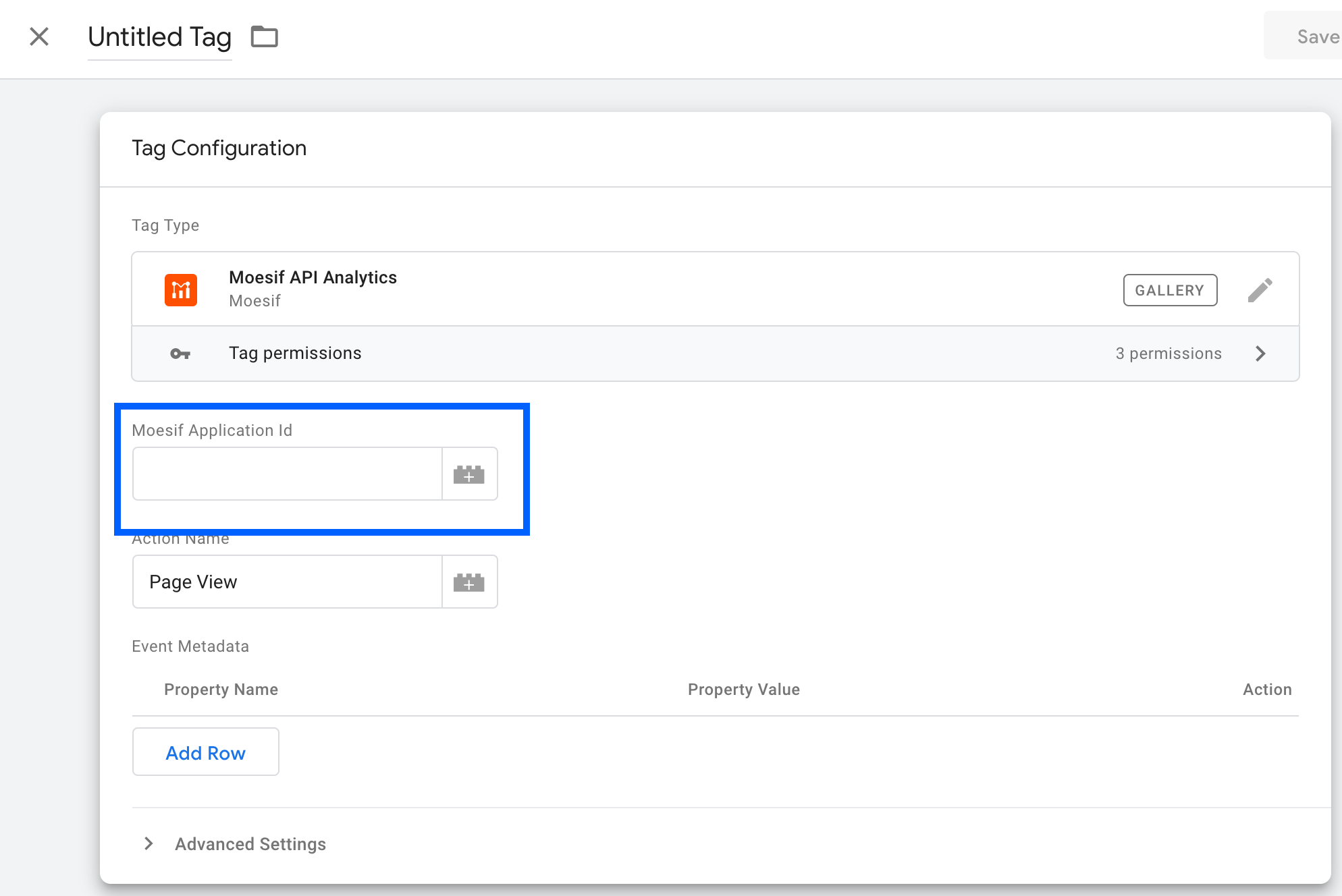Click the Event Metadata label
1342x896 pixels.
point(190,646)
